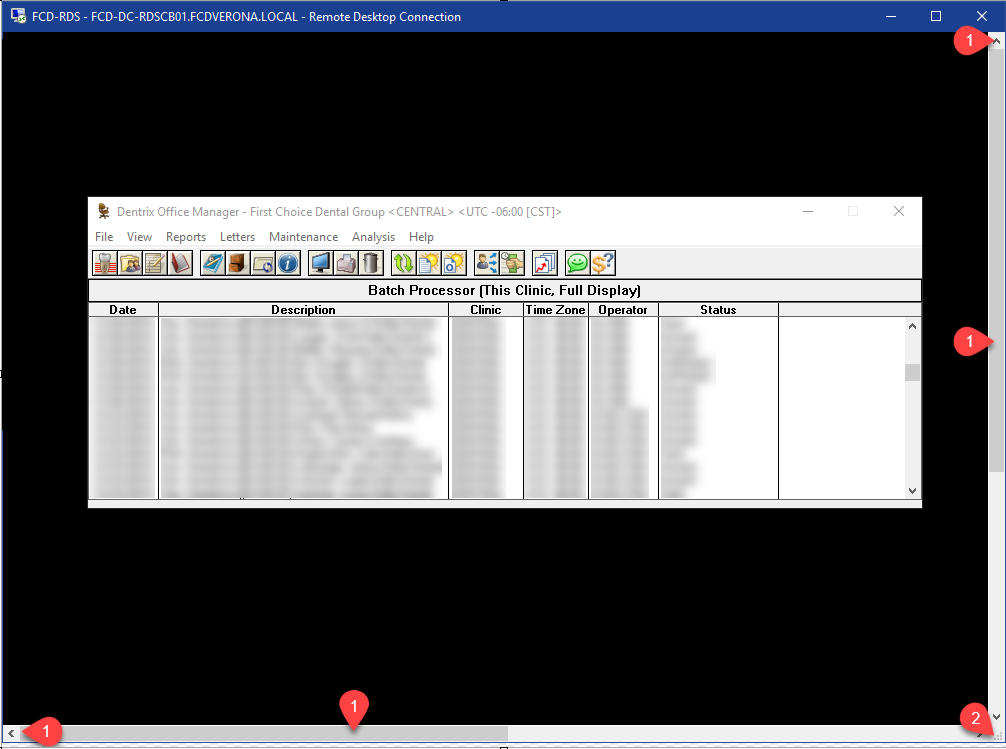The image size is (1006, 749).
Task: Click Remote Desktop horizontal scroll-left arrow
Action: pos(11,733)
